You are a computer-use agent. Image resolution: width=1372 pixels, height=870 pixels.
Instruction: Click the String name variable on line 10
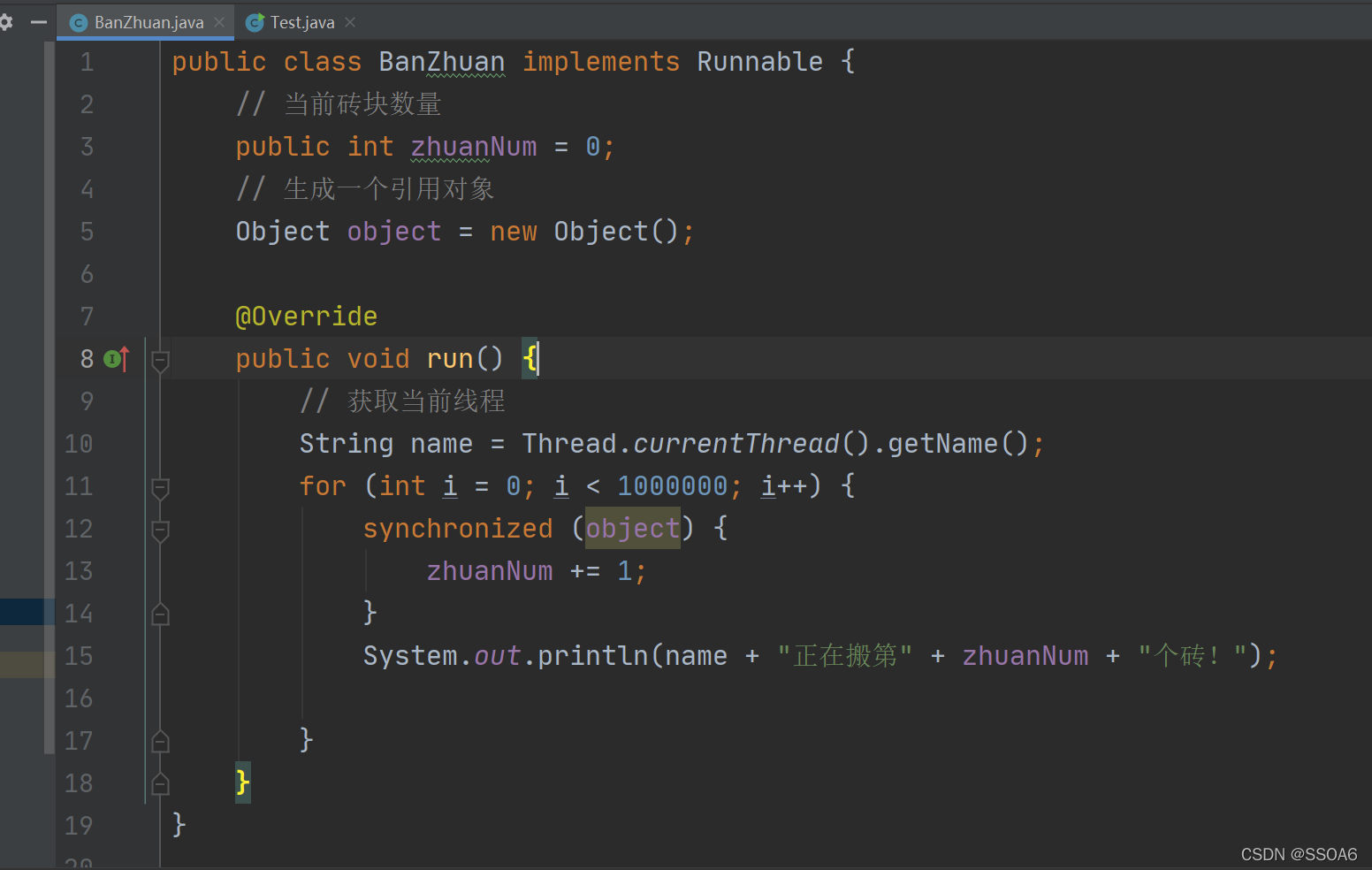442,444
